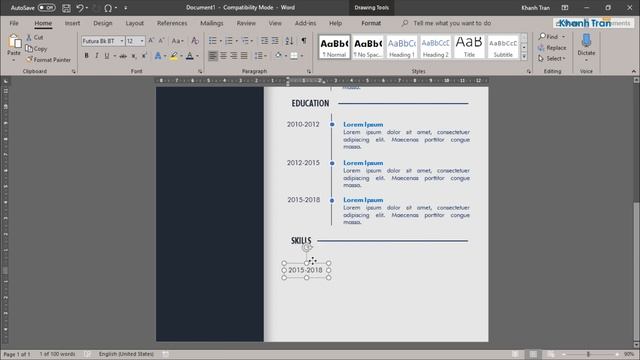The width and height of the screenshot is (640, 360).
Task: Open the Clipboard pane launcher
Action: click(74, 71)
